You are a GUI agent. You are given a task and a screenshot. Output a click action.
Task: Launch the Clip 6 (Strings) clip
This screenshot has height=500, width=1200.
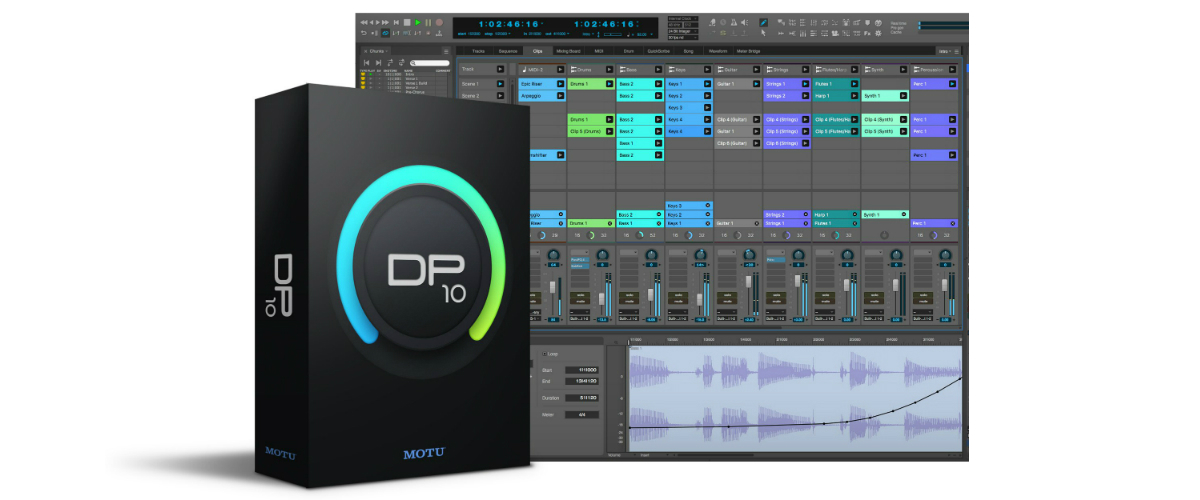point(806,143)
